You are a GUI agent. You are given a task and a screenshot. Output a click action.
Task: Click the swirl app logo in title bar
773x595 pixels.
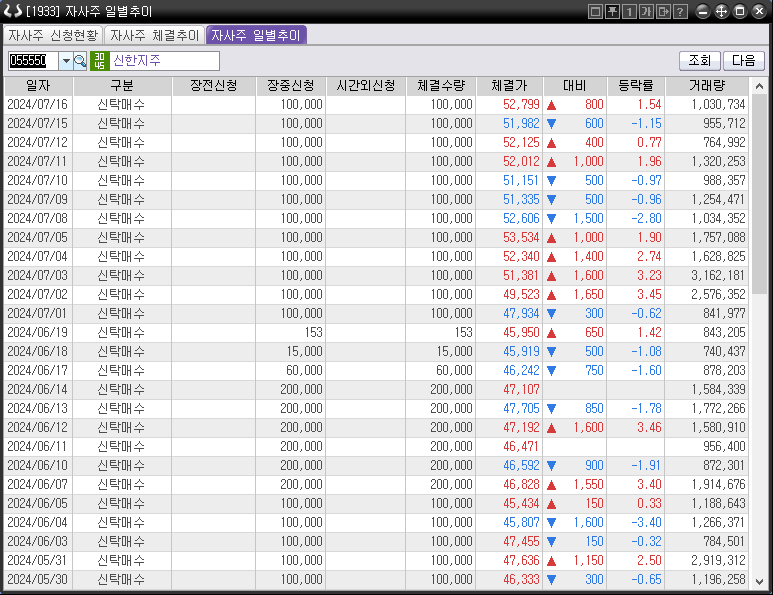click(13, 11)
